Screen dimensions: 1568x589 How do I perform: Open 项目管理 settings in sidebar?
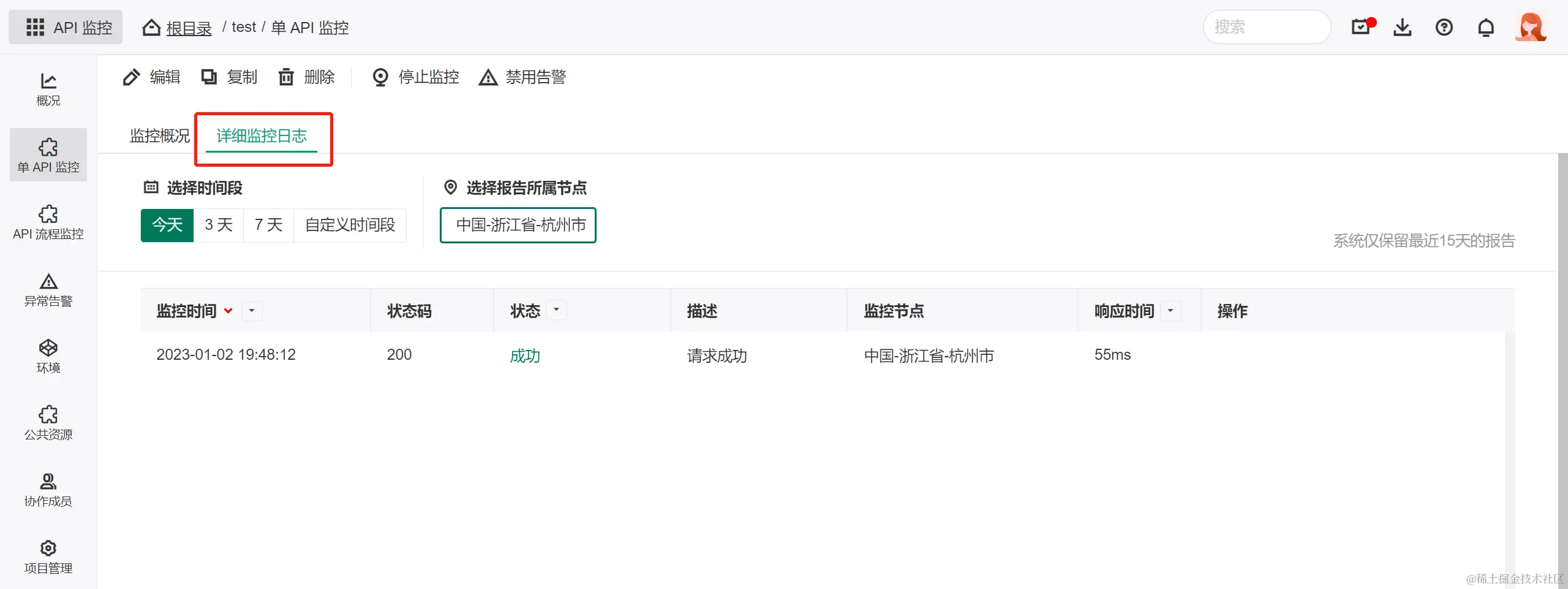(48, 557)
